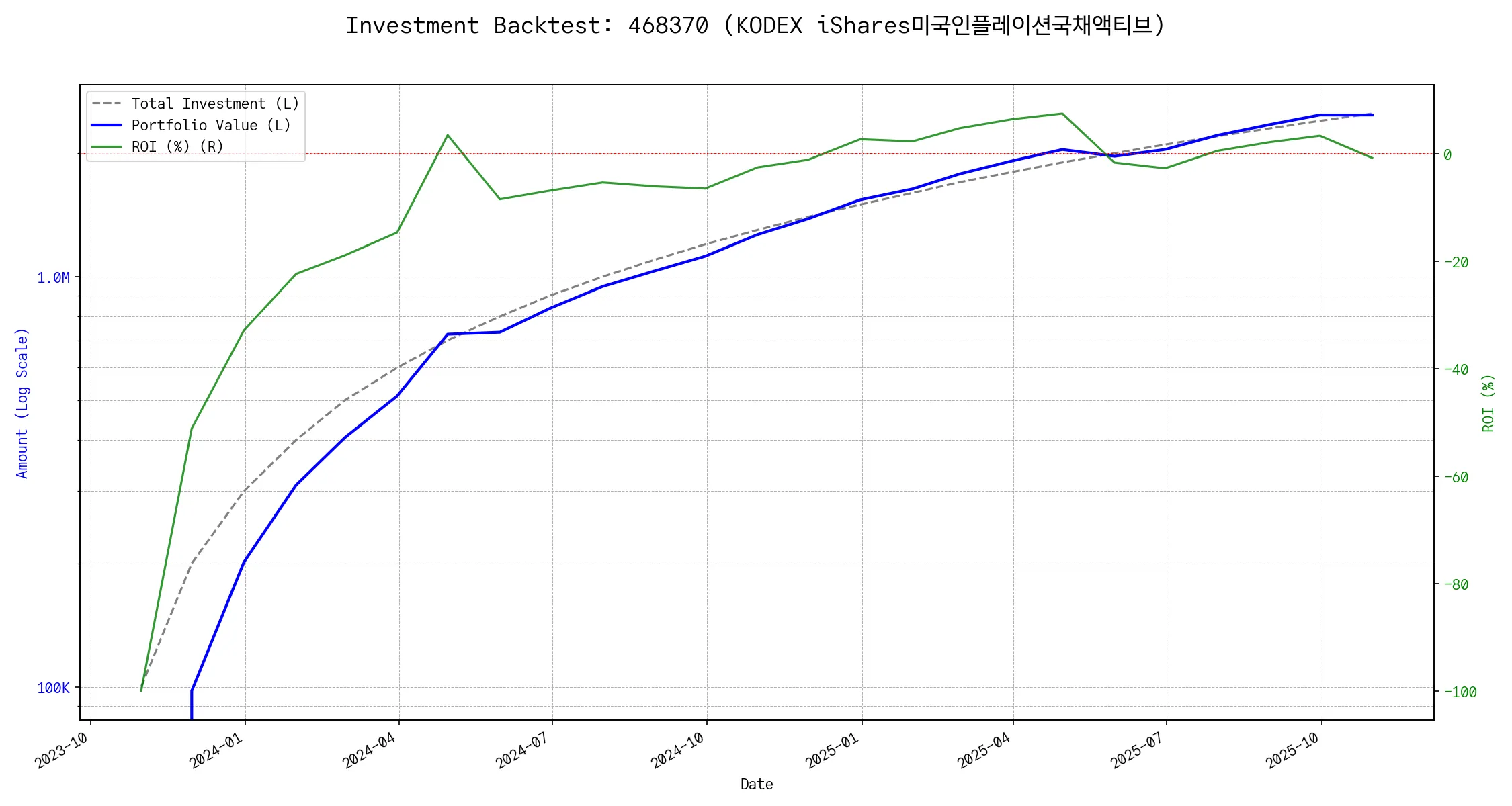
Task: Click the Amount (Log Scale) axis title
Action: point(22,403)
